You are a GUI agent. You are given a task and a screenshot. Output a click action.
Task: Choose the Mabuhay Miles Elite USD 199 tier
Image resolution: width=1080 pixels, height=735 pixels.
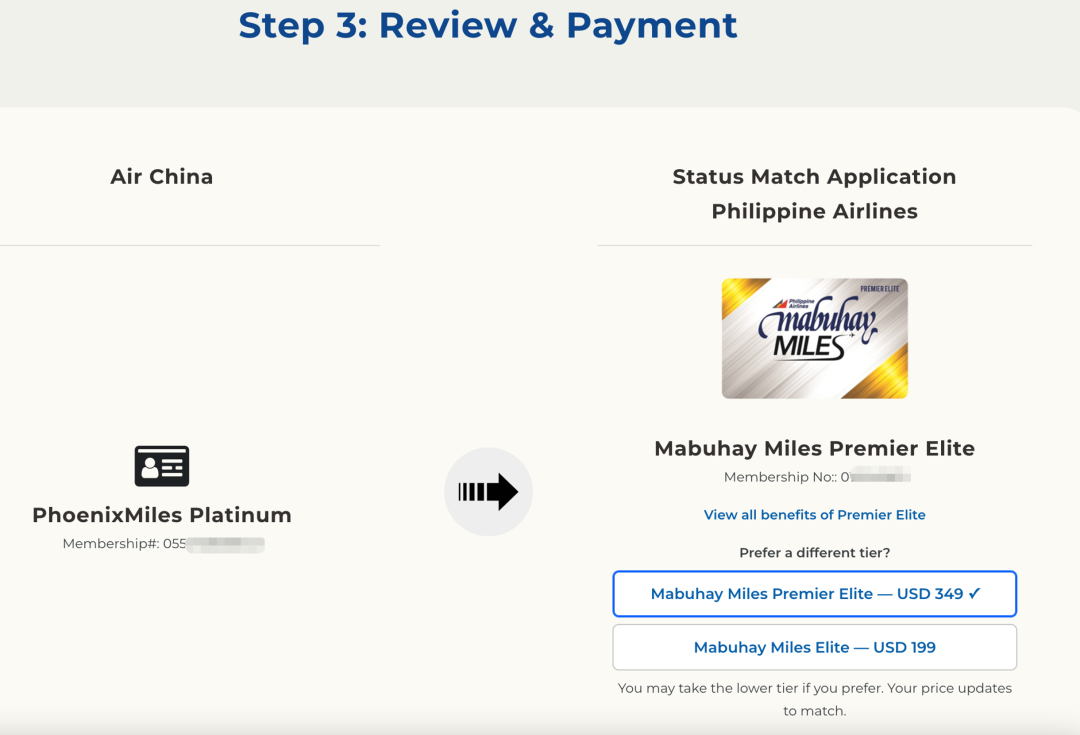tap(814, 648)
